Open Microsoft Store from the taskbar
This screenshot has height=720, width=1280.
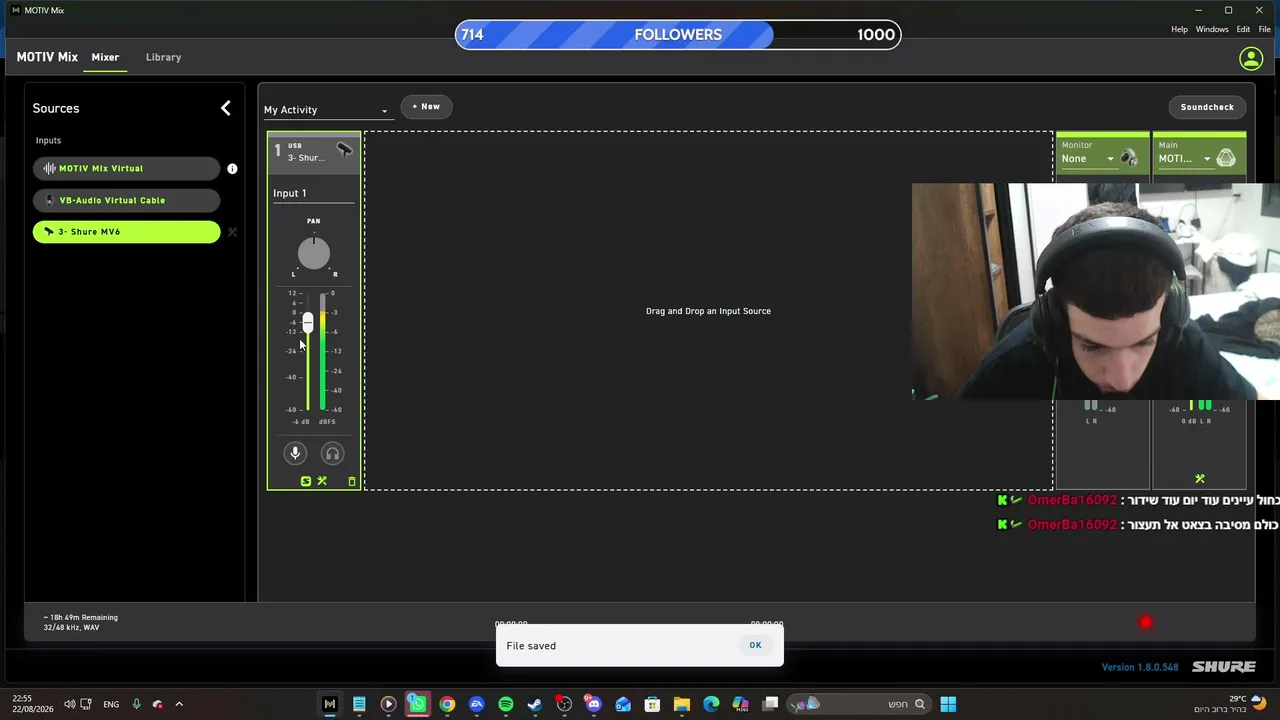[652, 704]
